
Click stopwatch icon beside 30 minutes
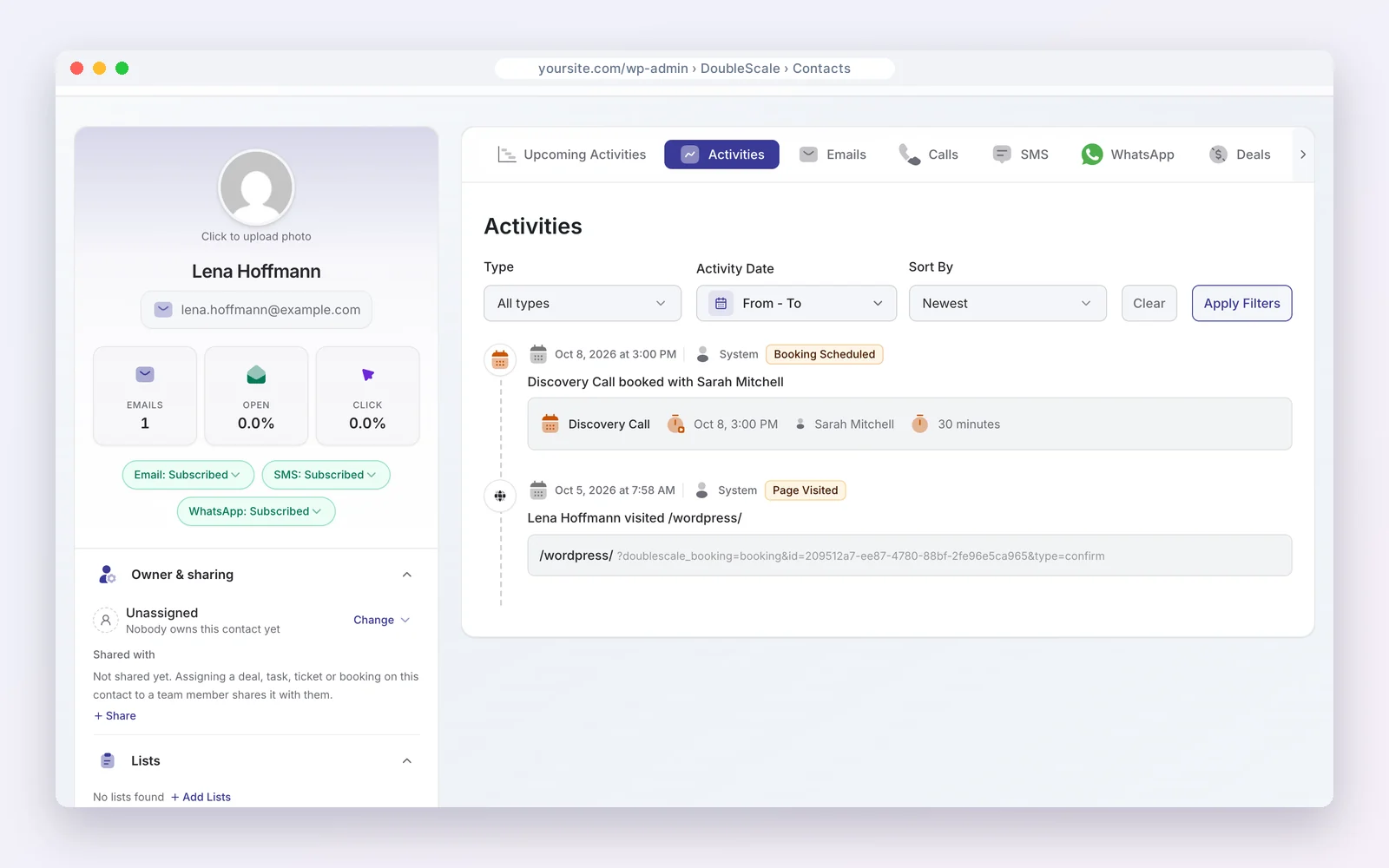(x=920, y=424)
